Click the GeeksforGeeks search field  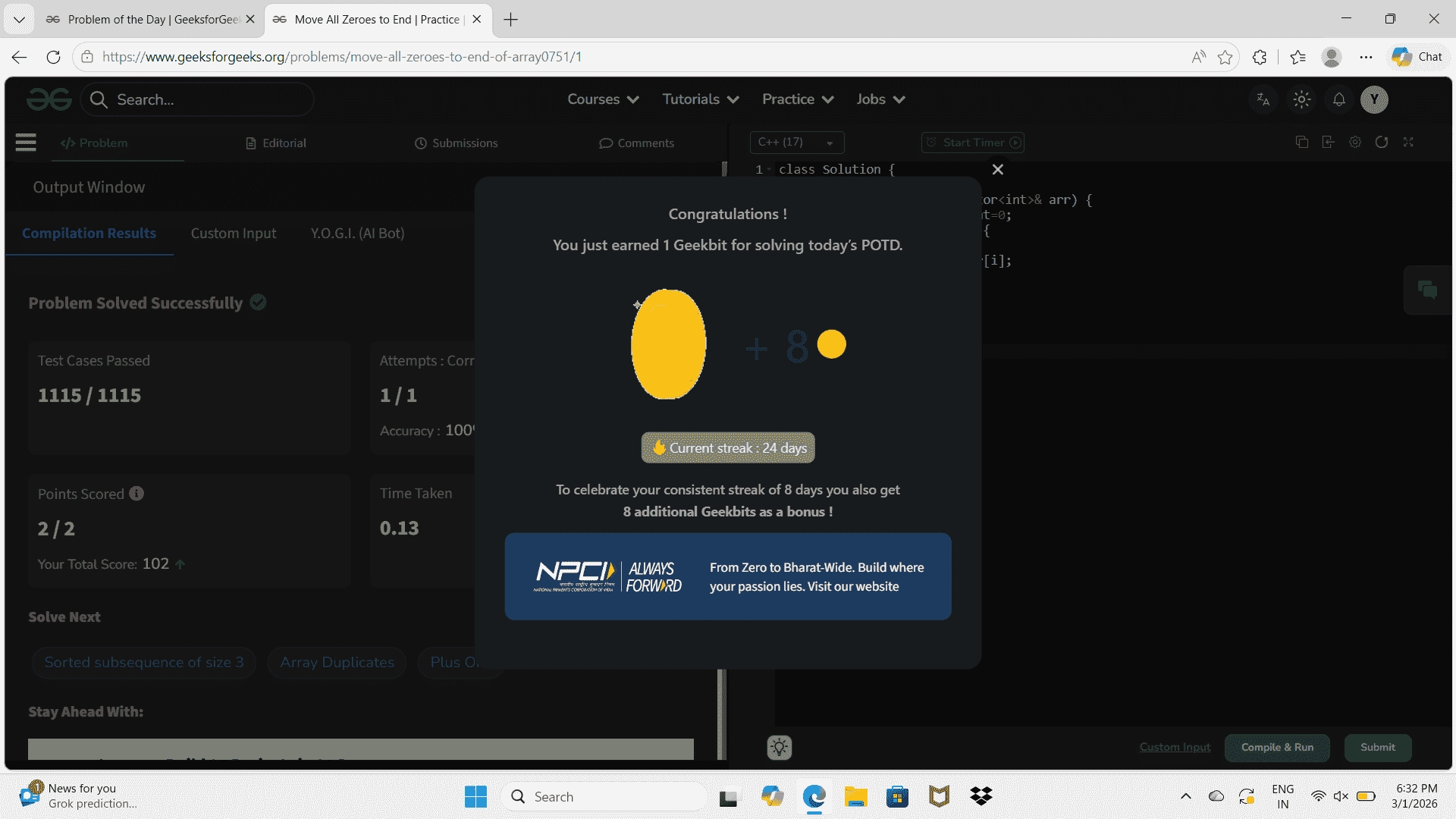[x=197, y=99]
